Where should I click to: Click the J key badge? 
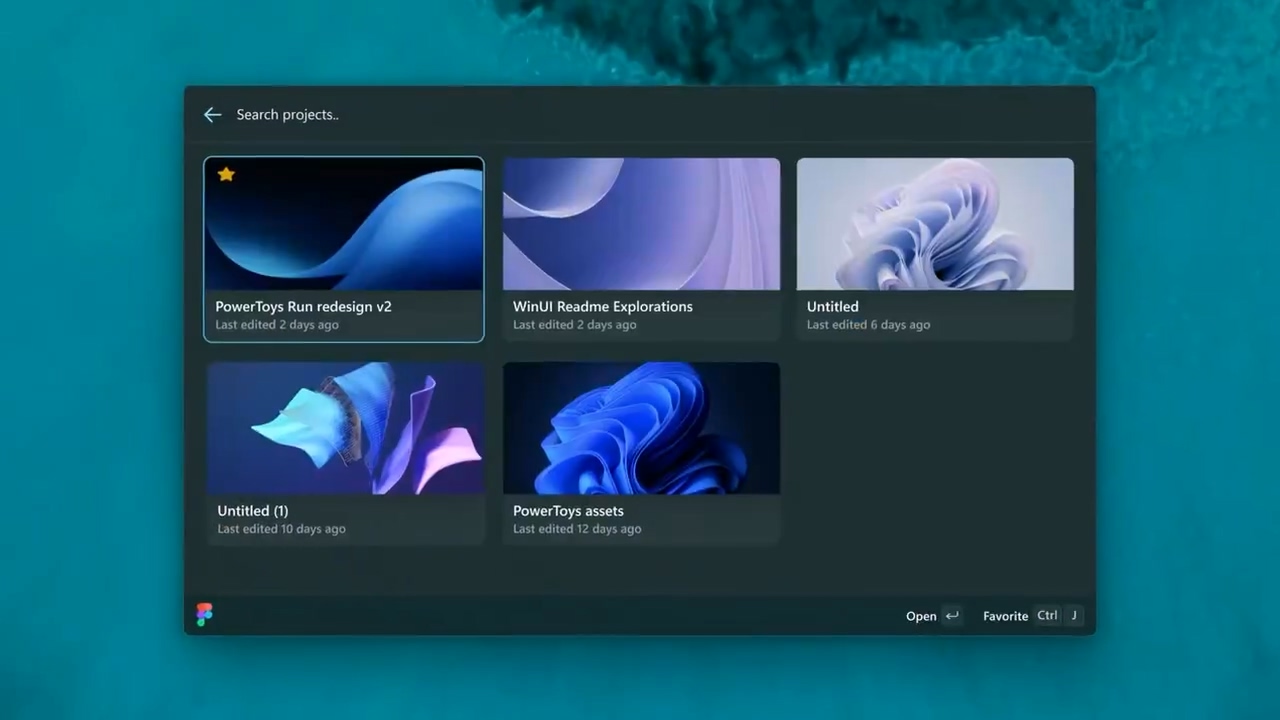[x=1074, y=616]
